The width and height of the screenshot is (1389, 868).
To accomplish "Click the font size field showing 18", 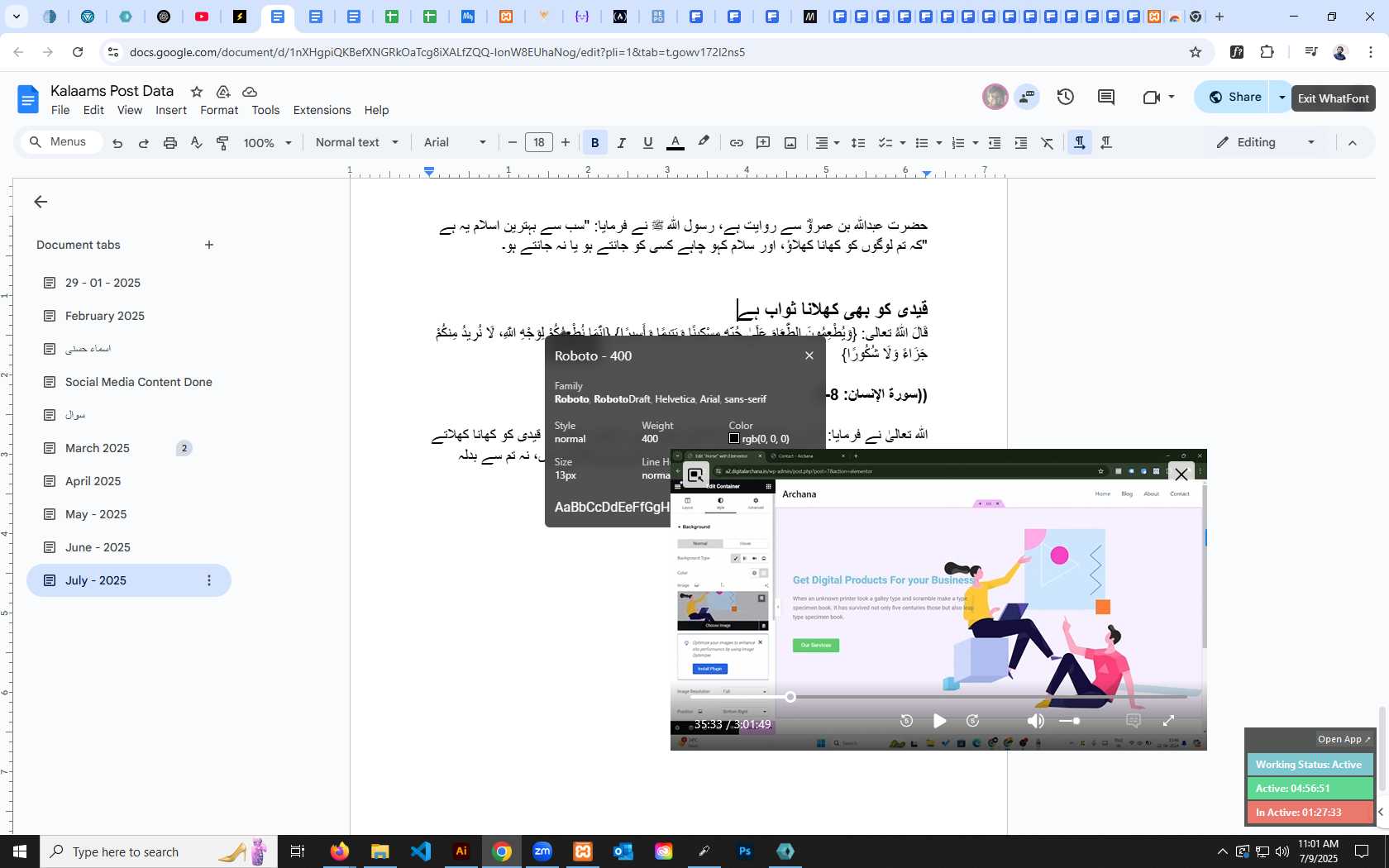I will coord(539,142).
